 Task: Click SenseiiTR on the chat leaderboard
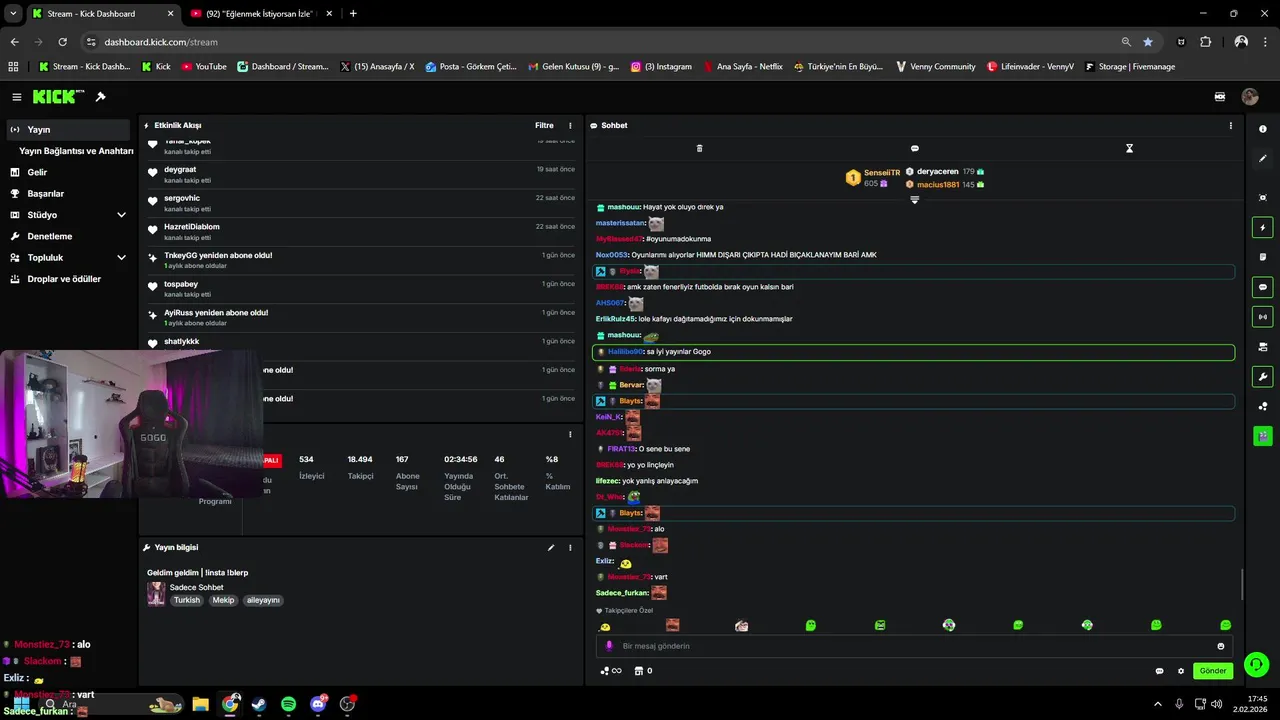pyautogui.click(x=882, y=173)
